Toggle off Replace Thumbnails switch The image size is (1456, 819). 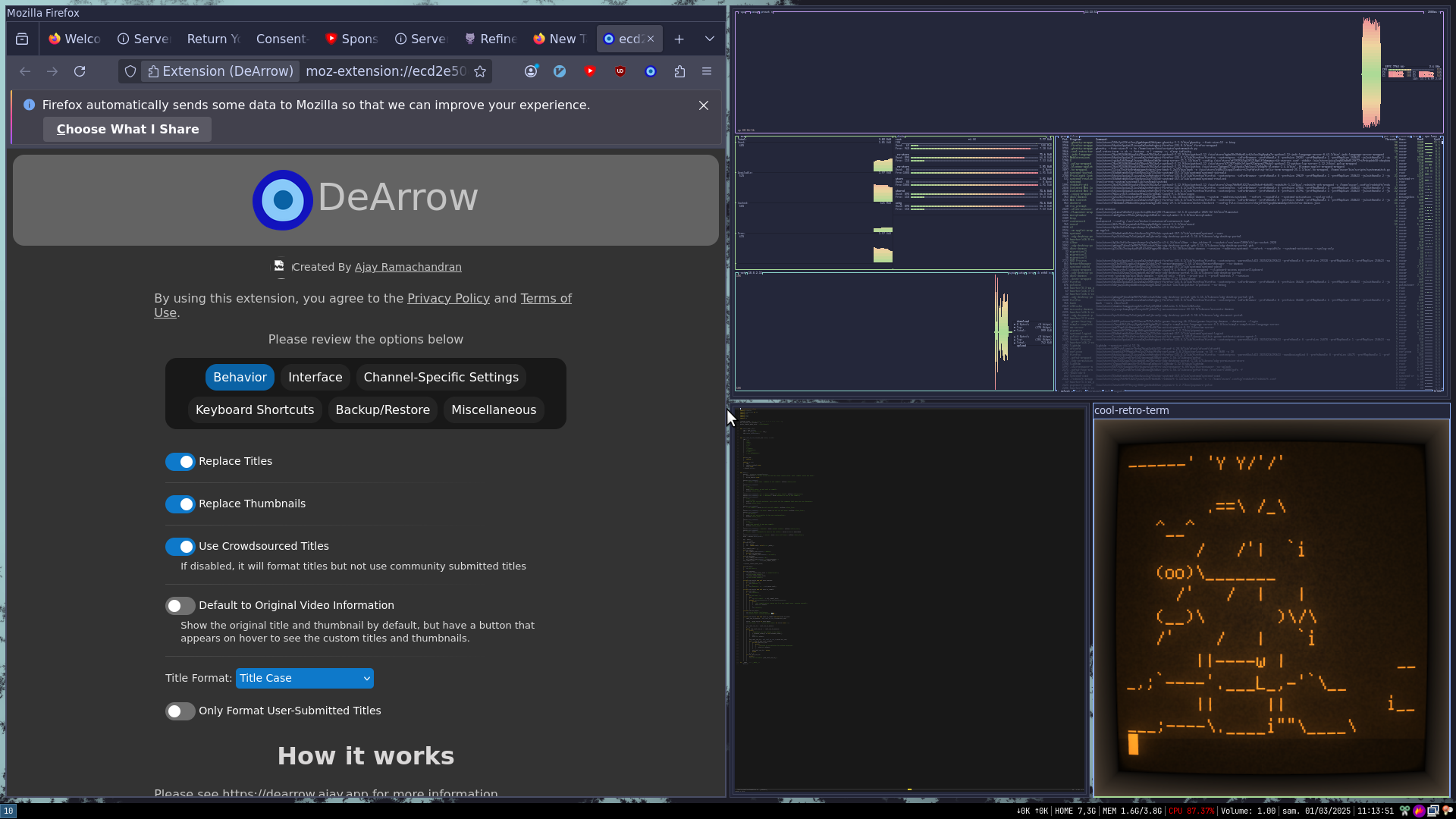coord(180,504)
